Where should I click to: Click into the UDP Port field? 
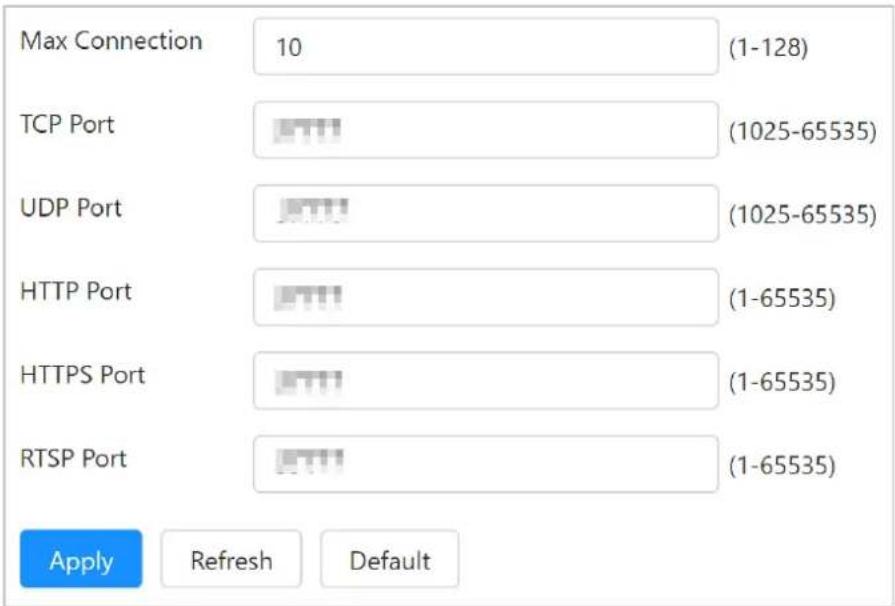(x=486, y=213)
